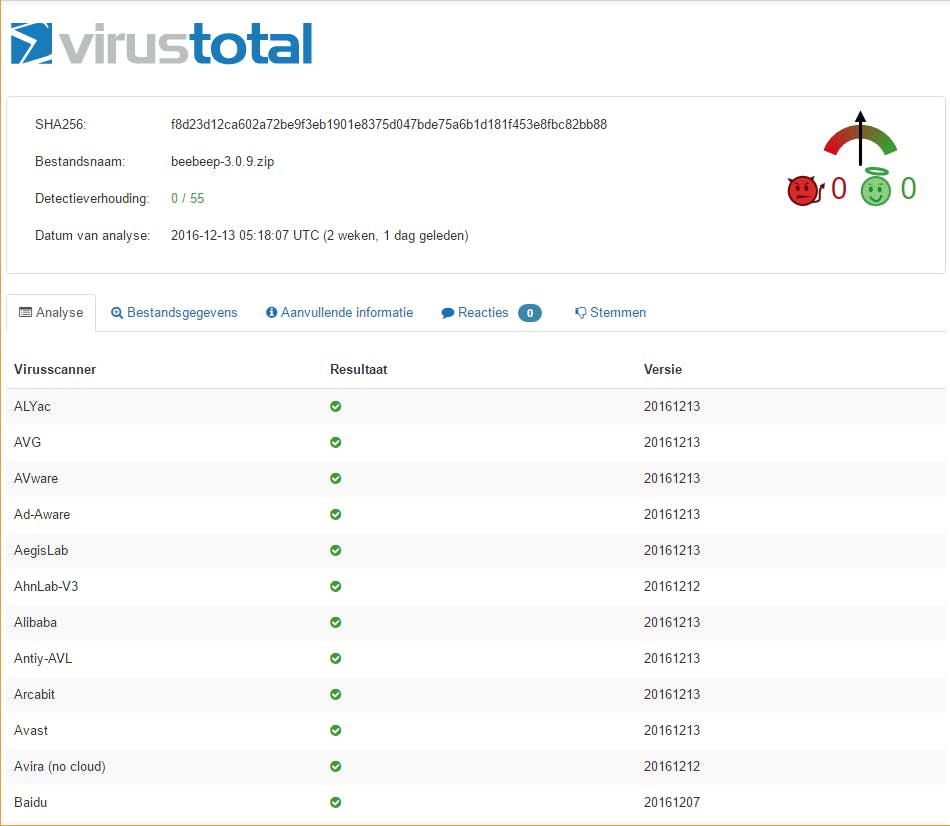Click the Avast scanner name
The width and height of the screenshot is (950, 826).
(31, 730)
